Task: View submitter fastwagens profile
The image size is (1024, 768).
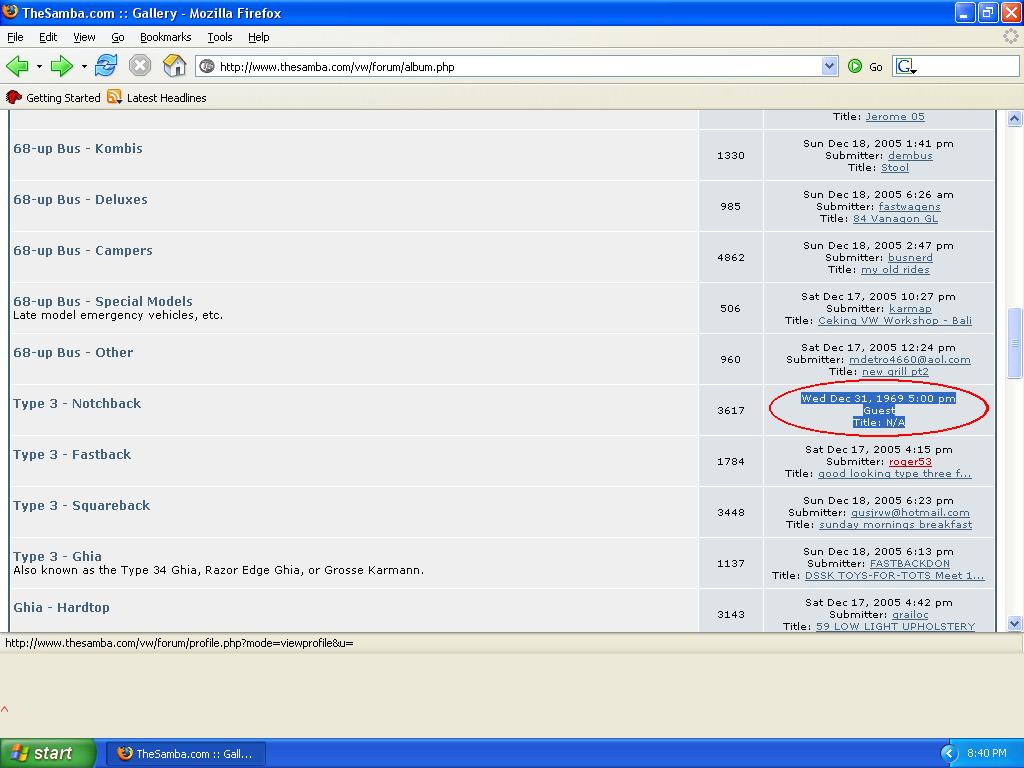Action: [x=910, y=206]
